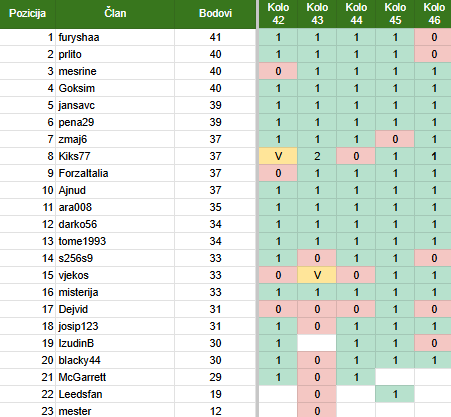
Task: Click the Leedsfan name cell
Action: pyautogui.click(x=115, y=394)
